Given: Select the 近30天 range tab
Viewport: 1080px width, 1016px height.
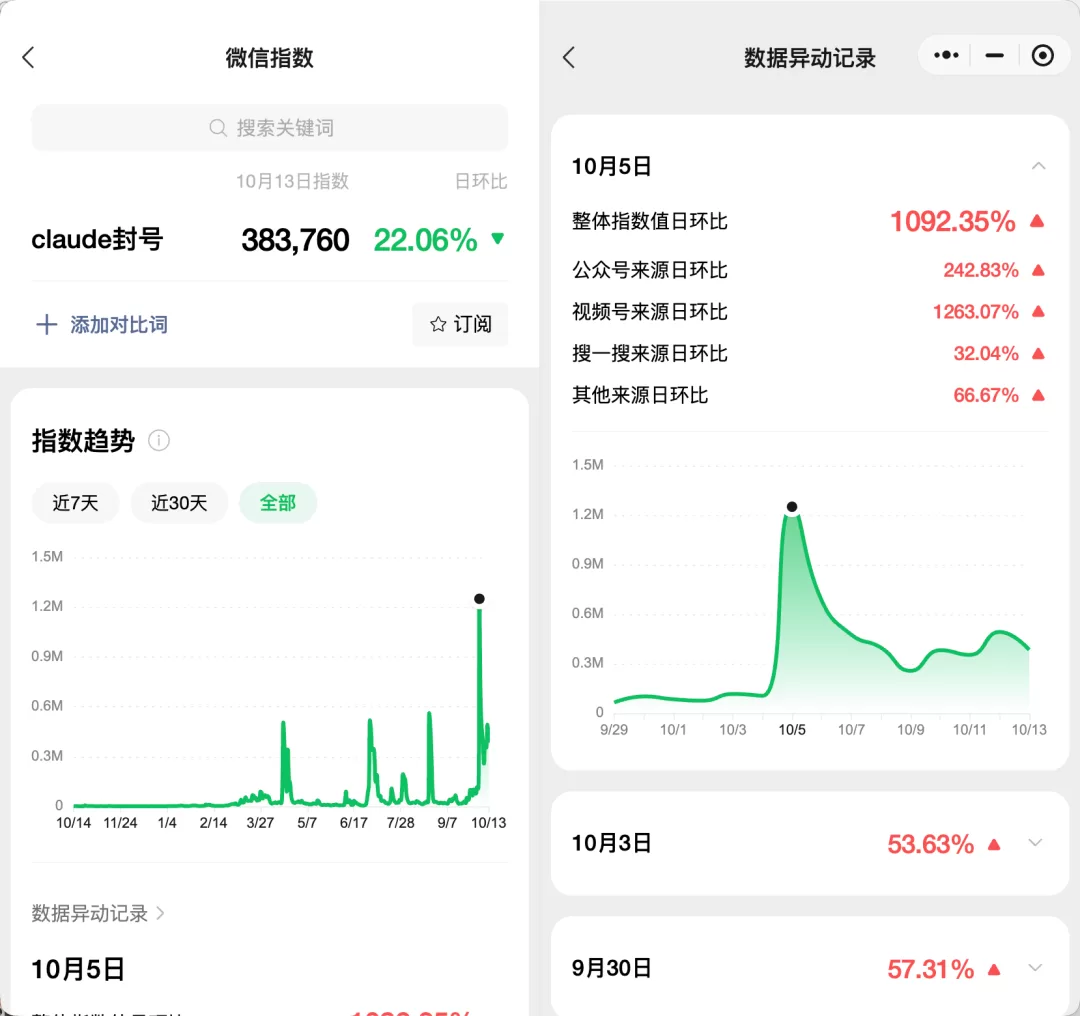Looking at the screenshot, I should pos(179,504).
